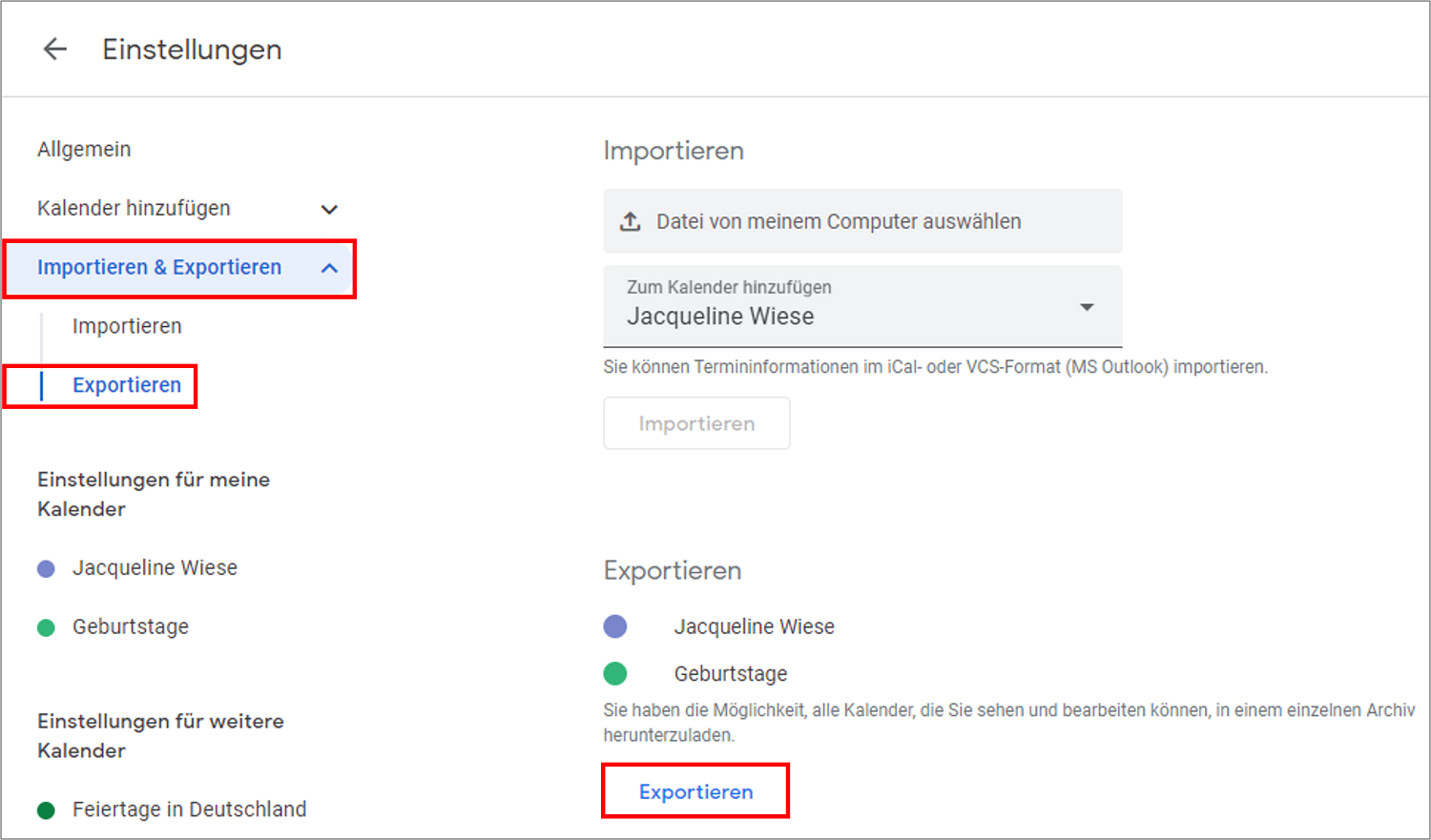Select Importieren sub-item in sidebar
Screen dimensions: 1431x840
127,326
